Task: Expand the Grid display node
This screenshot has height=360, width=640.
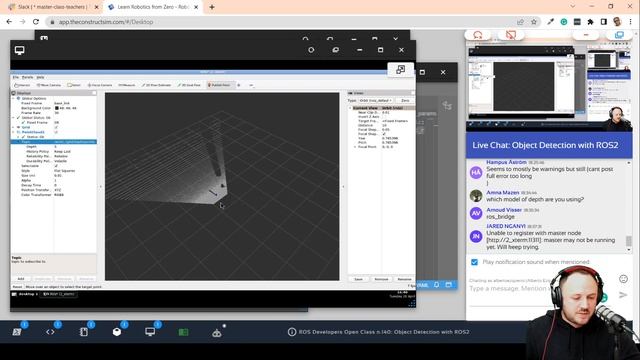Action: point(13,127)
